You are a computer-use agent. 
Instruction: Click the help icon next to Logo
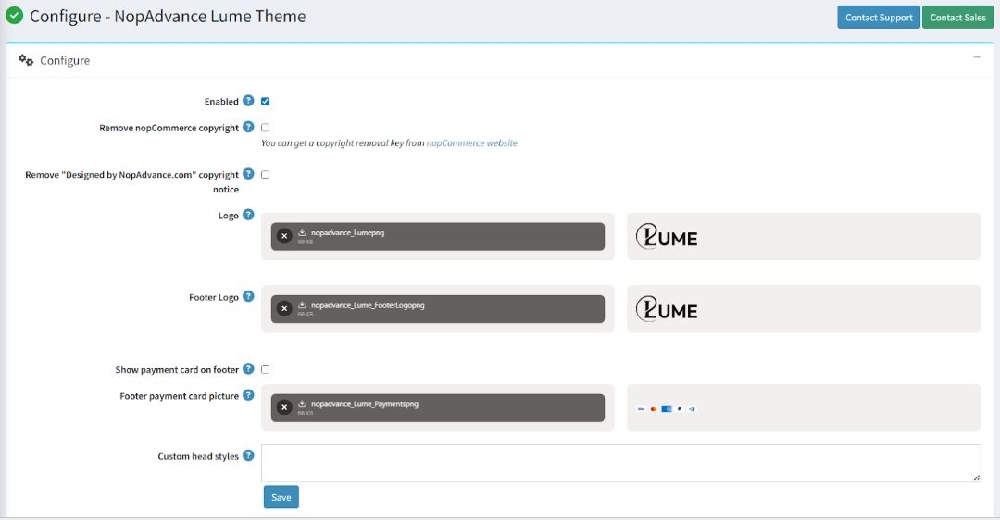point(249,214)
